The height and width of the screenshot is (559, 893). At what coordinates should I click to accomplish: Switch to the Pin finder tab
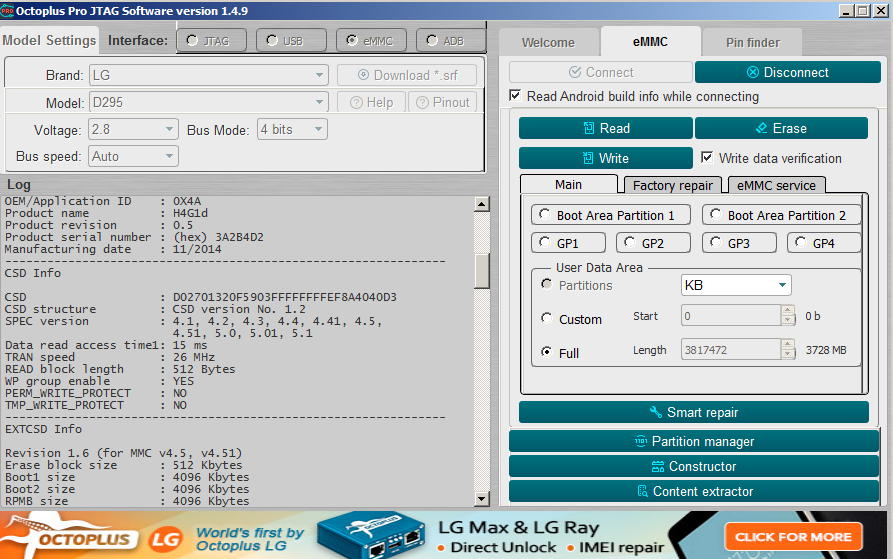(x=752, y=43)
